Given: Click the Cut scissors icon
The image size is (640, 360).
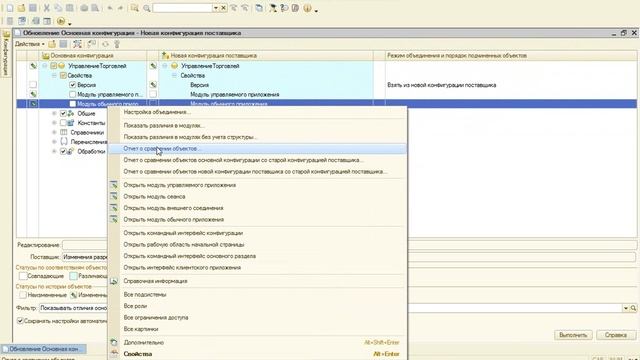Looking at the screenshot, I should click(47, 8).
